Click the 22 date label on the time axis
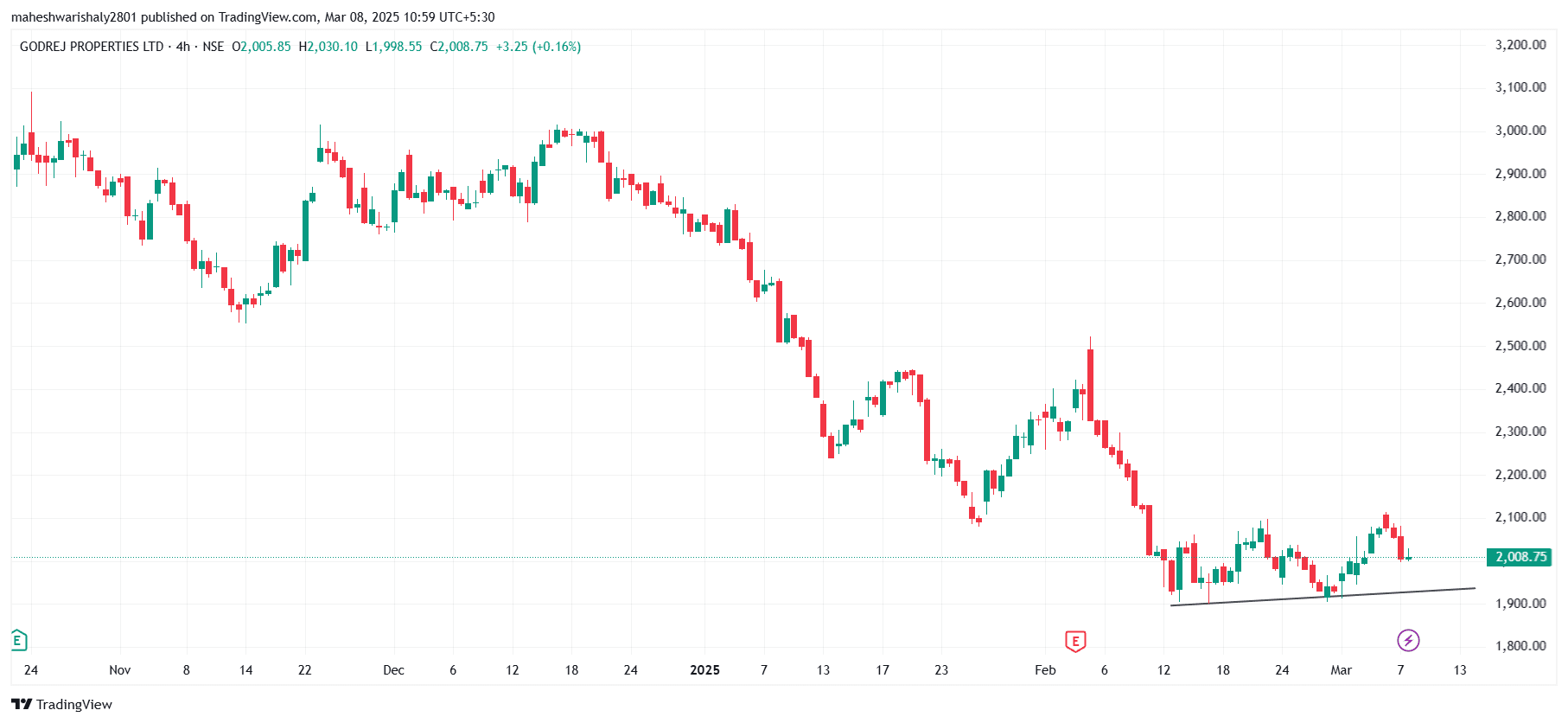This screenshot has height=723, width=1568. coord(304,670)
